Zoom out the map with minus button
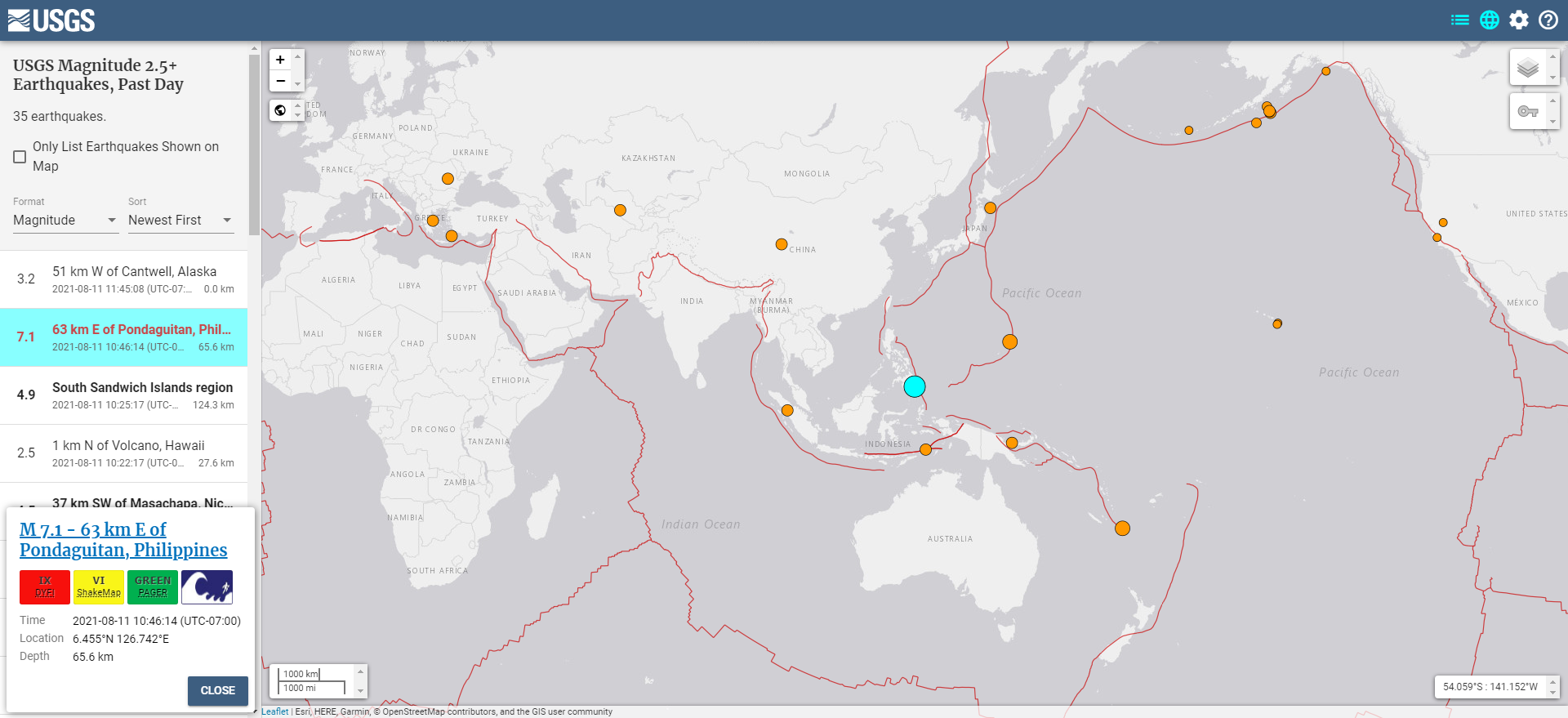 coord(280,81)
